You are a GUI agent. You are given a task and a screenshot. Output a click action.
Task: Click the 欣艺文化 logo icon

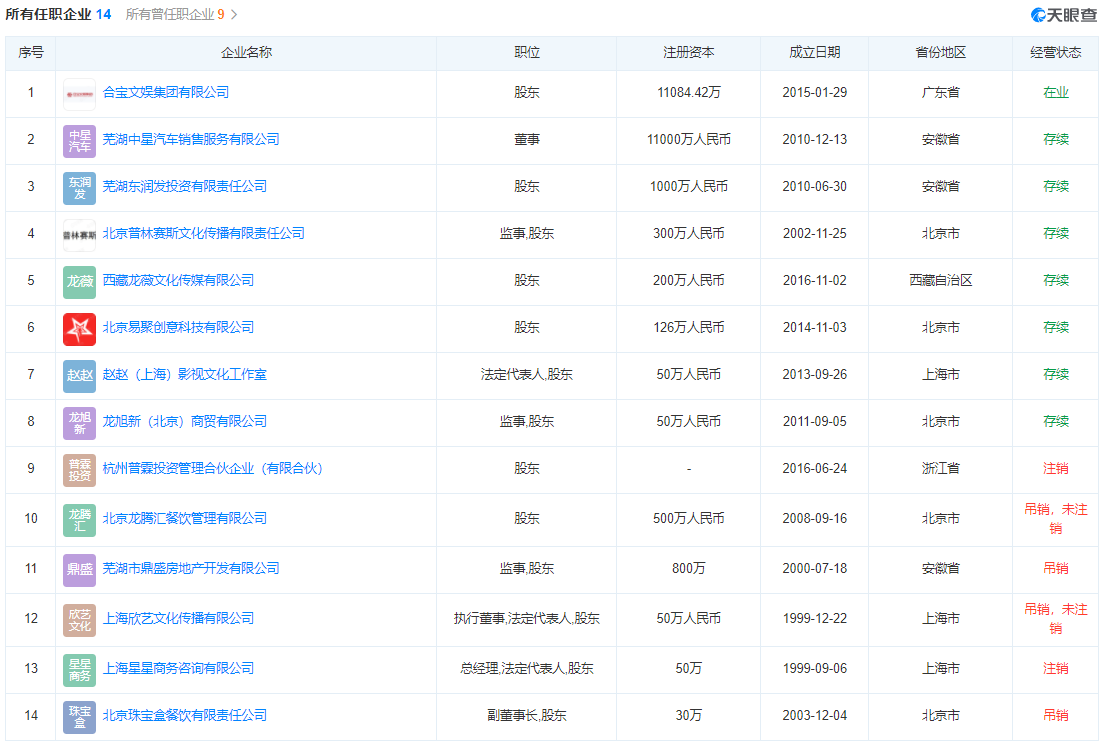pos(79,620)
